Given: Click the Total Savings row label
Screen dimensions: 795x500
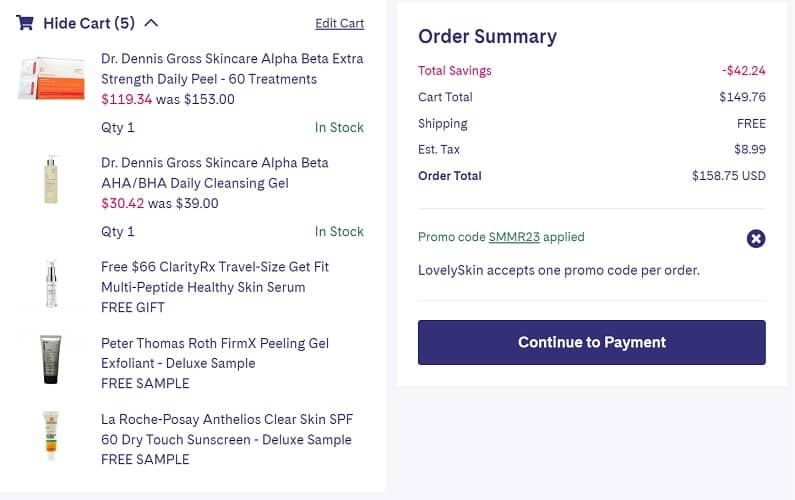Looking at the screenshot, I should [x=454, y=71].
